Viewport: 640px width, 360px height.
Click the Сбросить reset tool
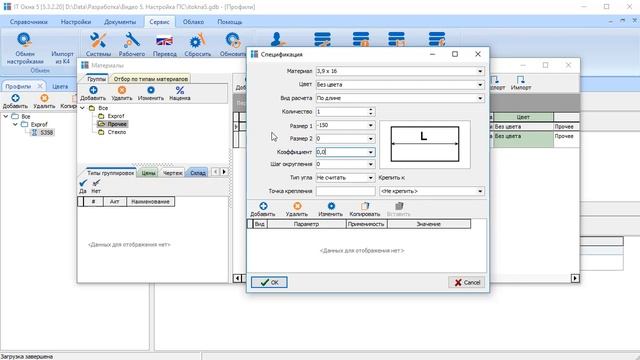[198, 45]
